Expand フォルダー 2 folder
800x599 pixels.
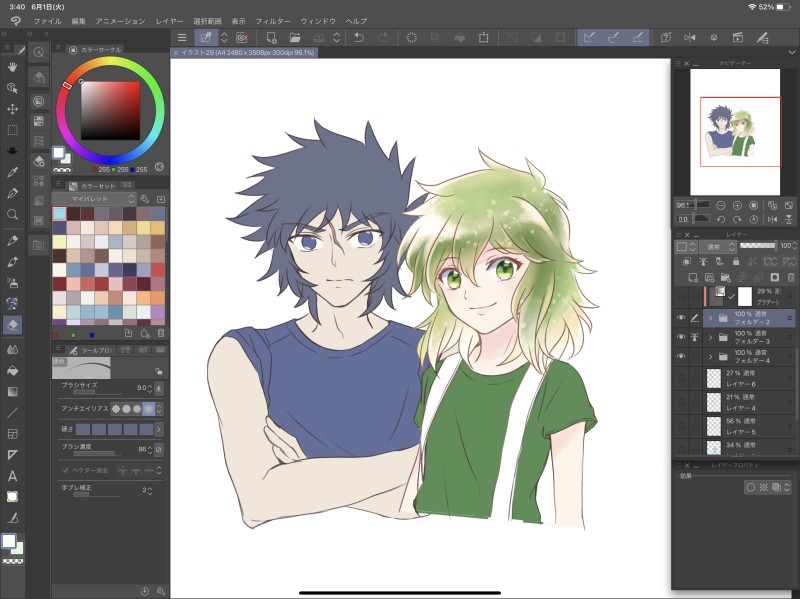tap(710, 318)
